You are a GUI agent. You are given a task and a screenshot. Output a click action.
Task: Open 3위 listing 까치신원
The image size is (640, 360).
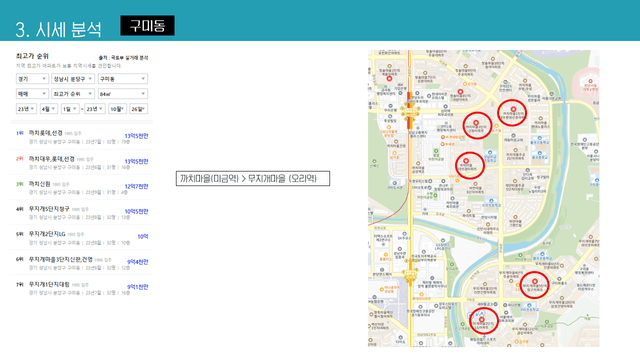(x=82, y=188)
